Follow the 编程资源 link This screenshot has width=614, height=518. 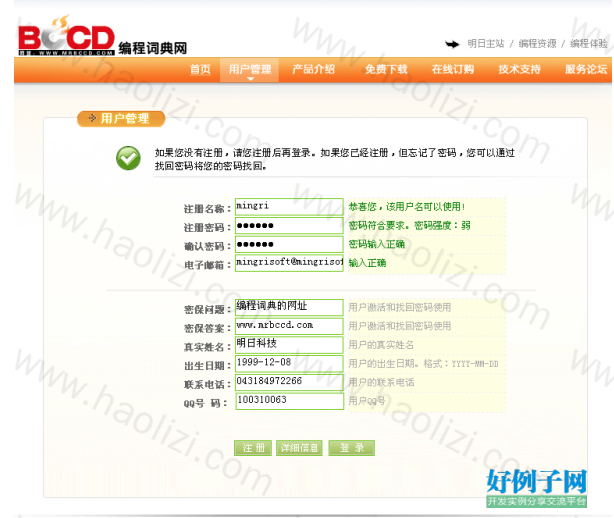[x=537, y=43]
